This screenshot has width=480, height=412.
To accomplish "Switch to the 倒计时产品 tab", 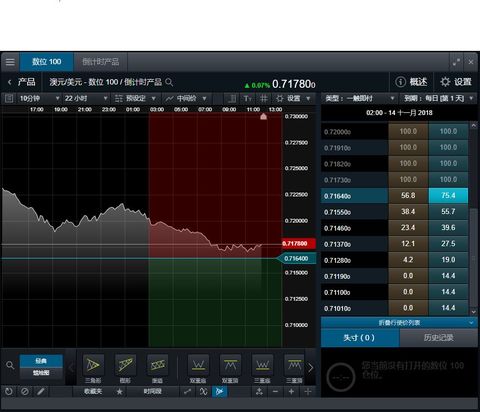I will pyautogui.click(x=100, y=62).
